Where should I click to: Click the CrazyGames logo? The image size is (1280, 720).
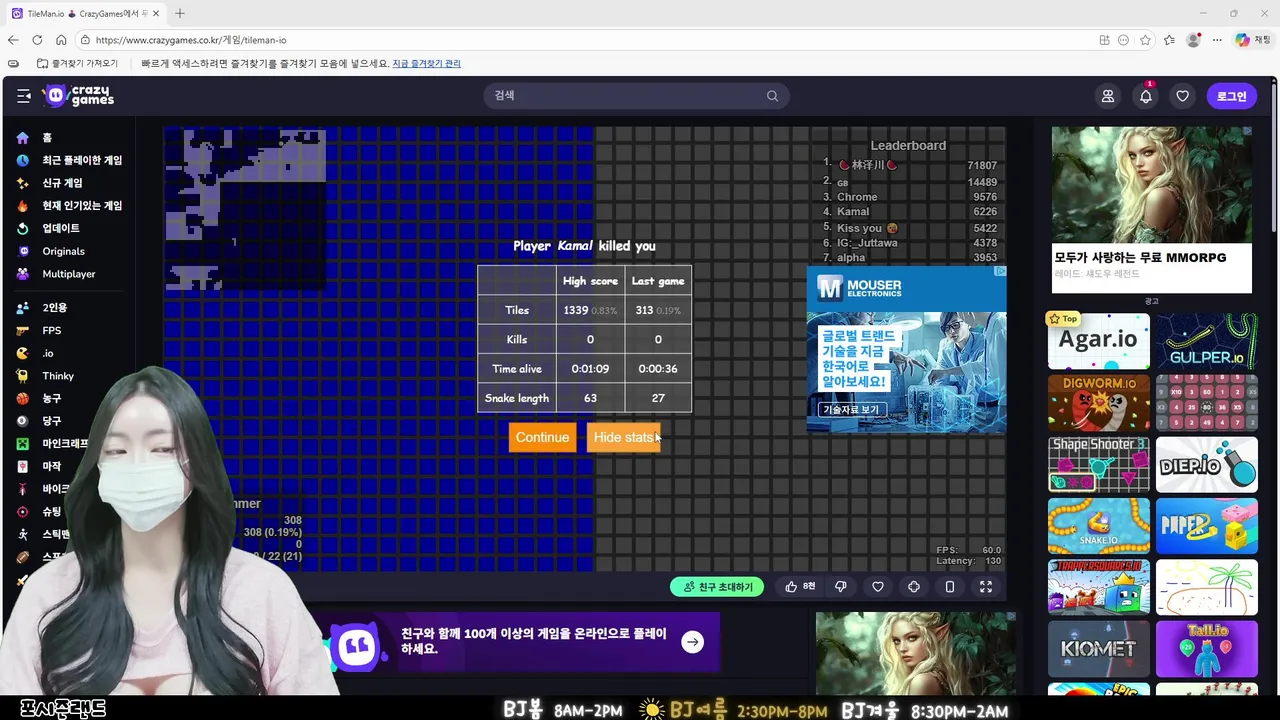click(x=78, y=96)
